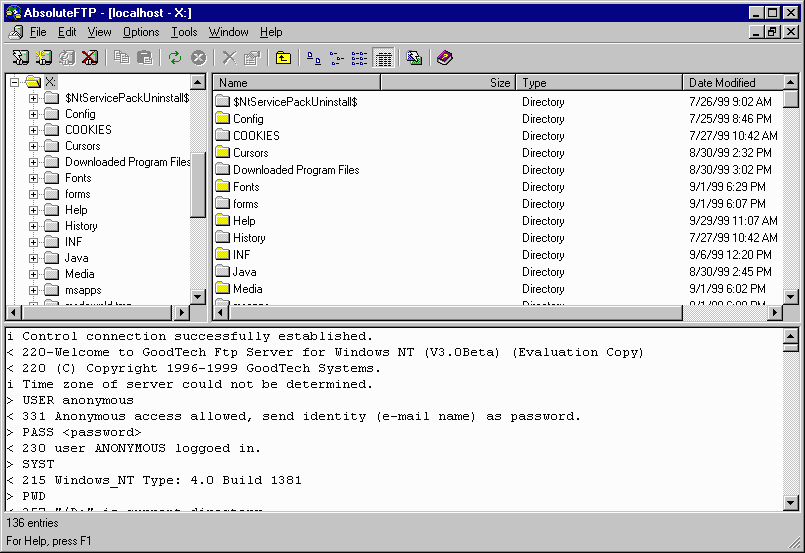Expand the Fonts tree node
805x553 pixels.
point(33,178)
